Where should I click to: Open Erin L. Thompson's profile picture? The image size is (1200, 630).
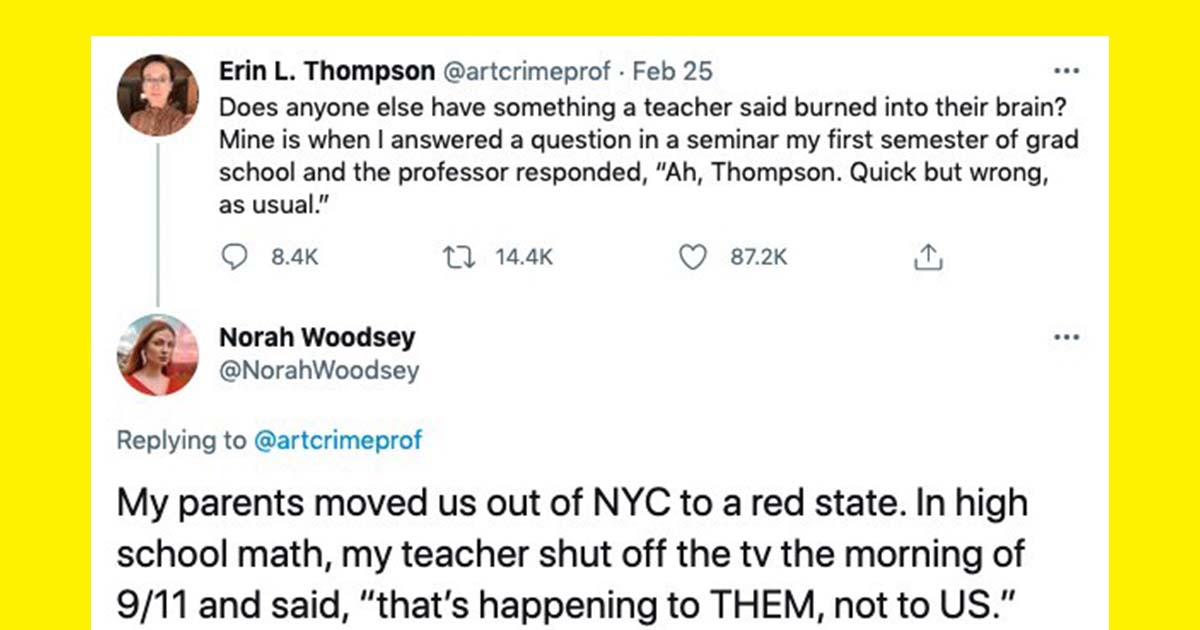pyautogui.click(x=158, y=95)
